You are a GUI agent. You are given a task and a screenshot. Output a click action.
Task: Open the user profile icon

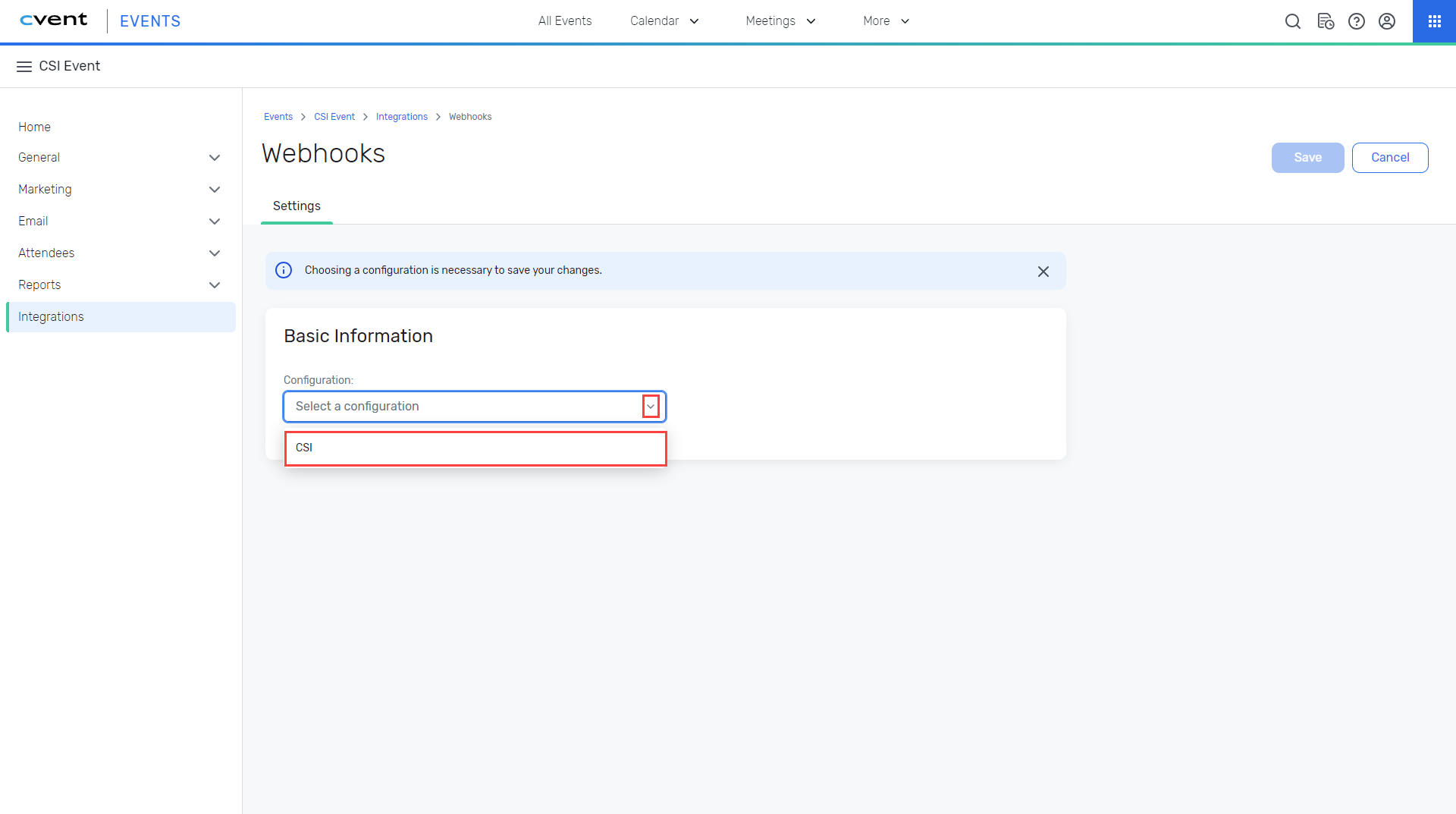[x=1387, y=21]
